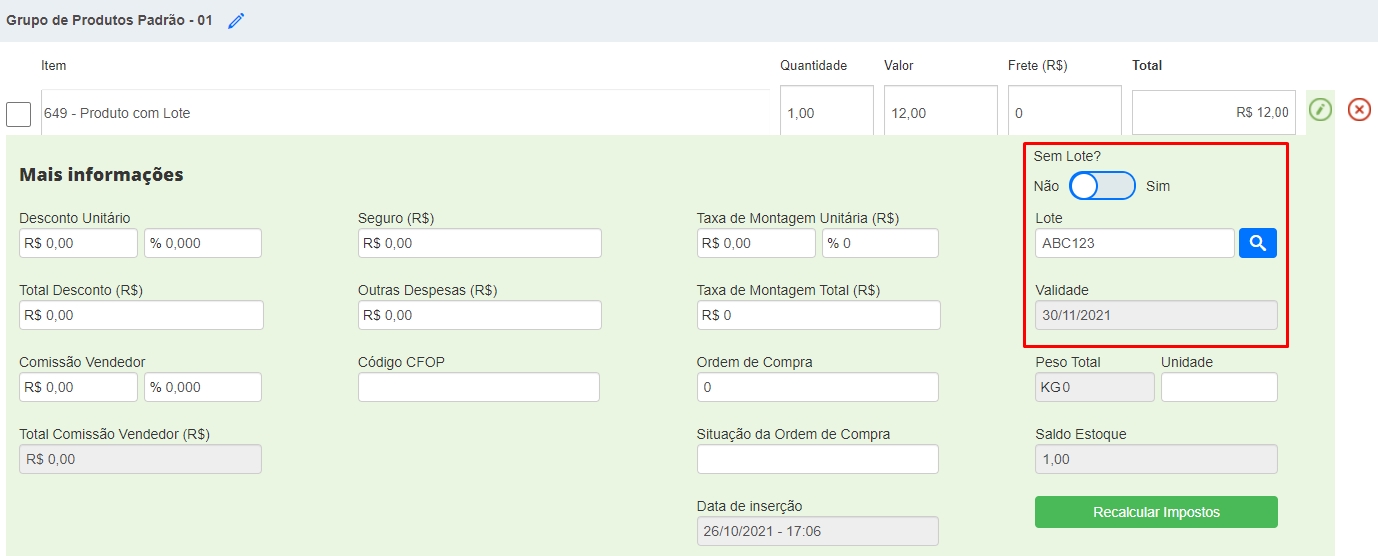Screen dimensions: 1378x556
Task: Edit the Outras Despesas (R$) field
Action: 479,315
